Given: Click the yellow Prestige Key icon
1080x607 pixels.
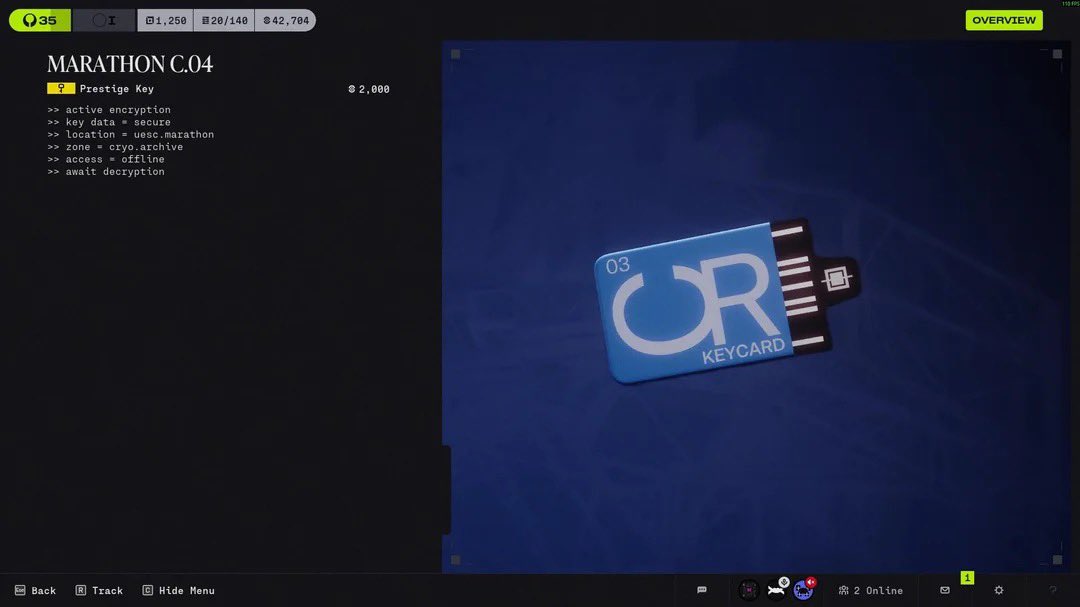Looking at the screenshot, I should [x=61, y=88].
